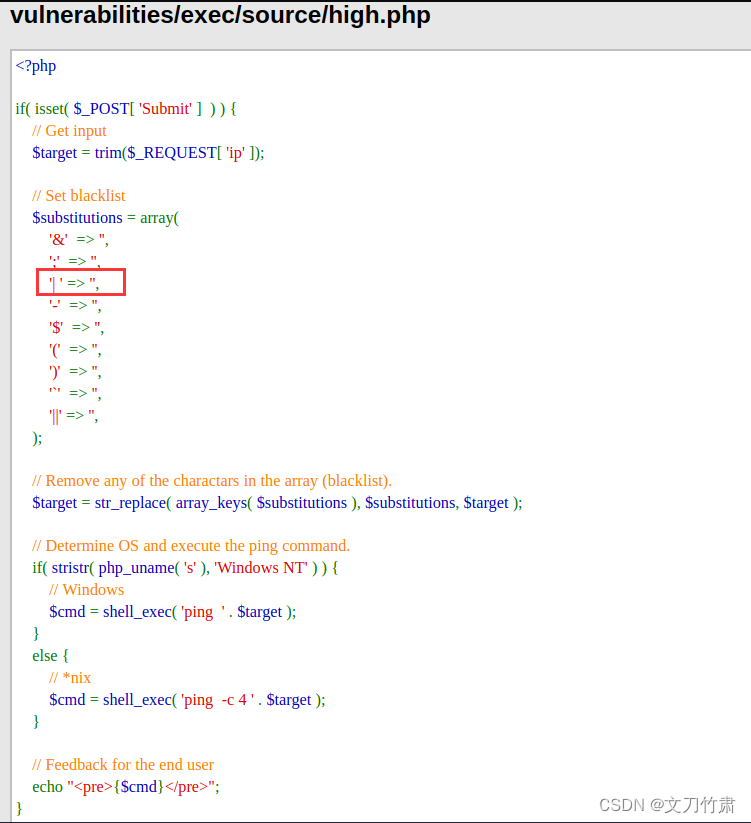
Task: Click the page title vulnerabilities/exec/source/high.php
Action: [220, 15]
